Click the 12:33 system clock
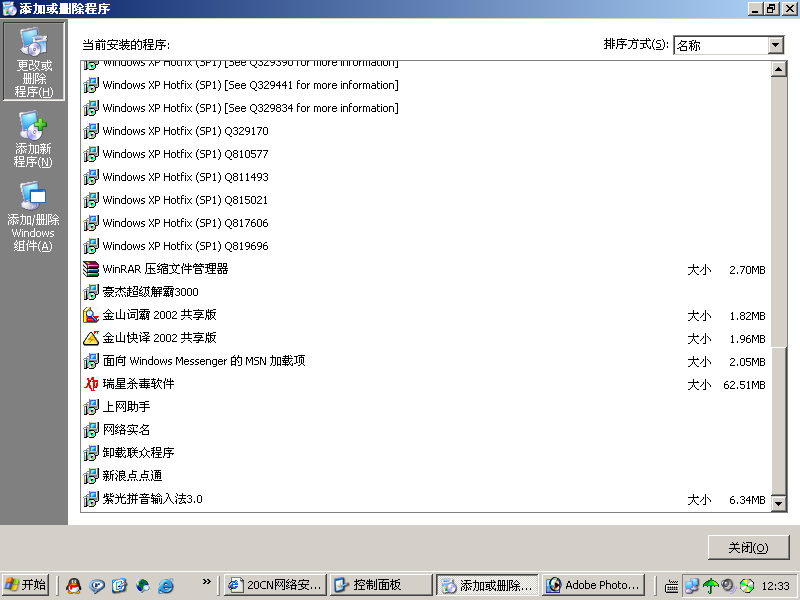 776,586
